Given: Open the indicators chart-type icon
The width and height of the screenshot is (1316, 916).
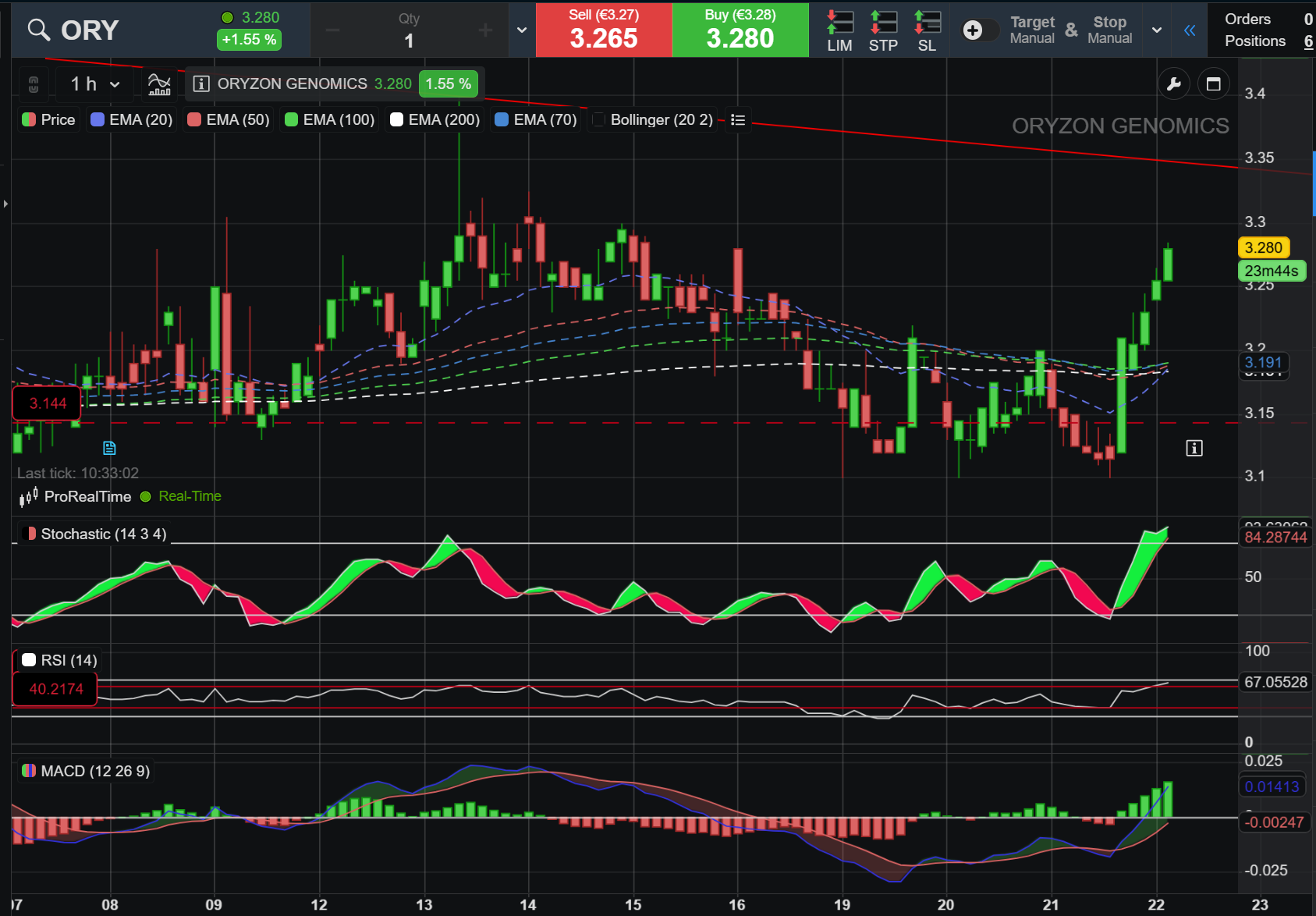Looking at the screenshot, I should 159,83.
